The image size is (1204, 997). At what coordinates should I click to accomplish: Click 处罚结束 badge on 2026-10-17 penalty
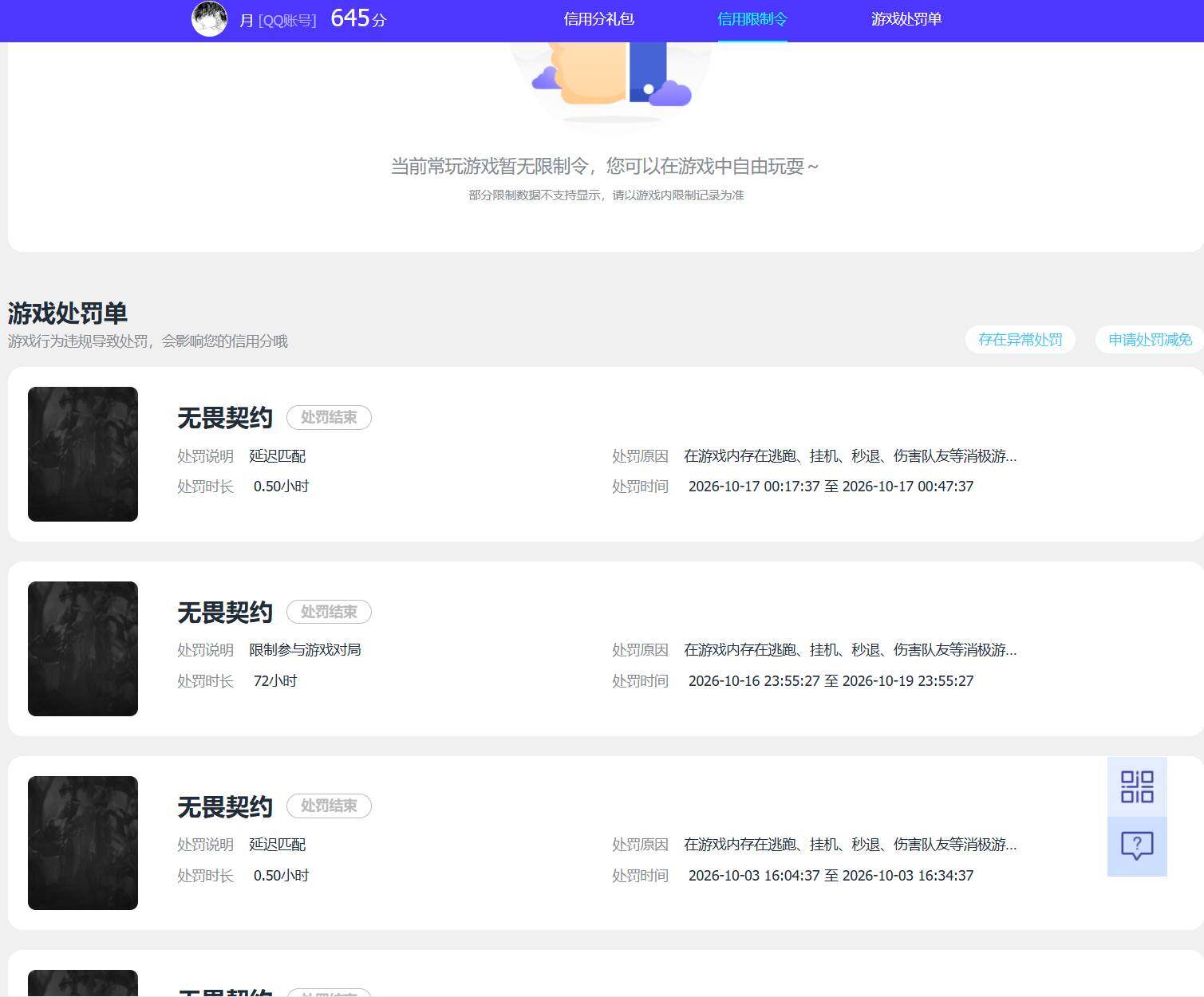coord(329,417)
